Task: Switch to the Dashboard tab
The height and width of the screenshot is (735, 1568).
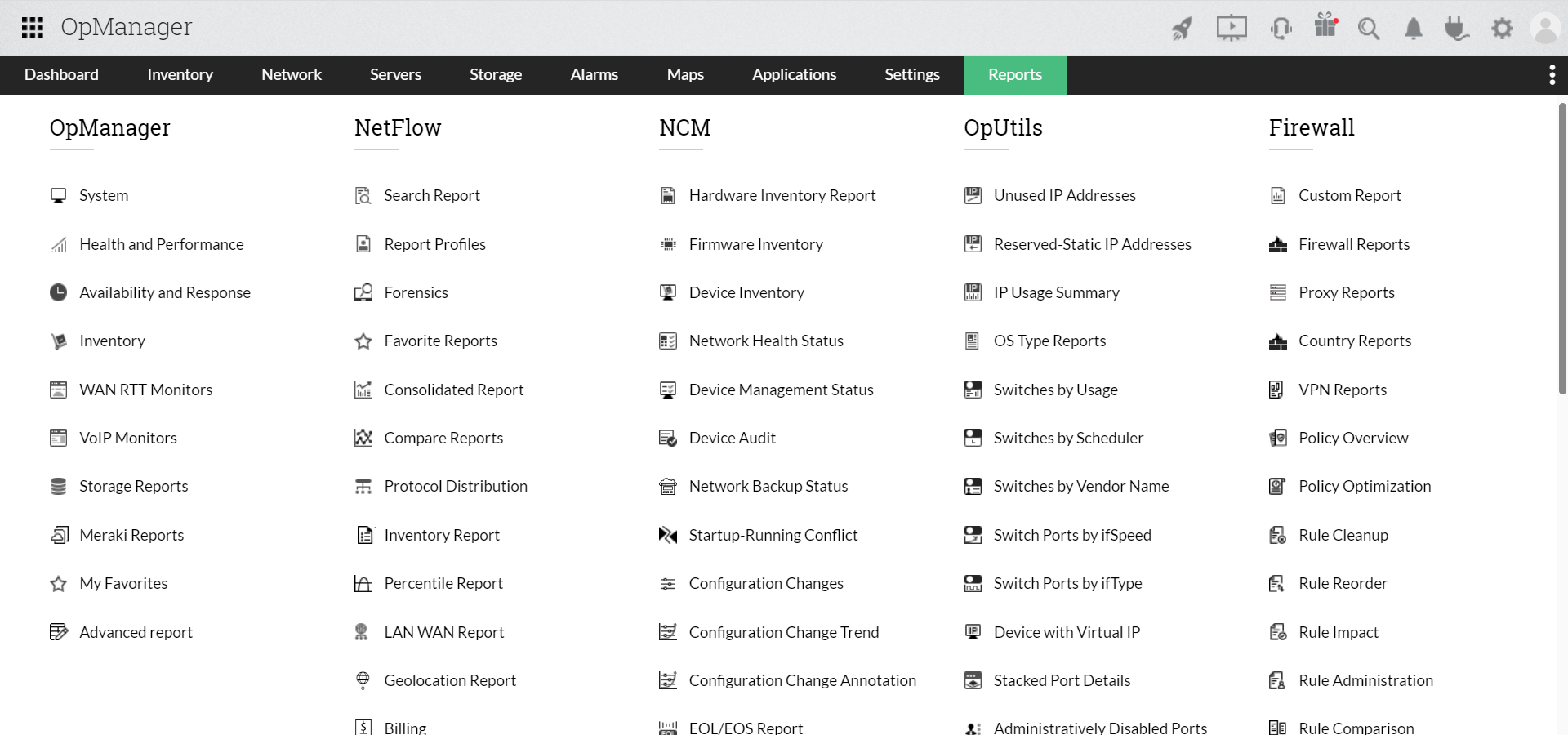Action: (x=61, y=75)
